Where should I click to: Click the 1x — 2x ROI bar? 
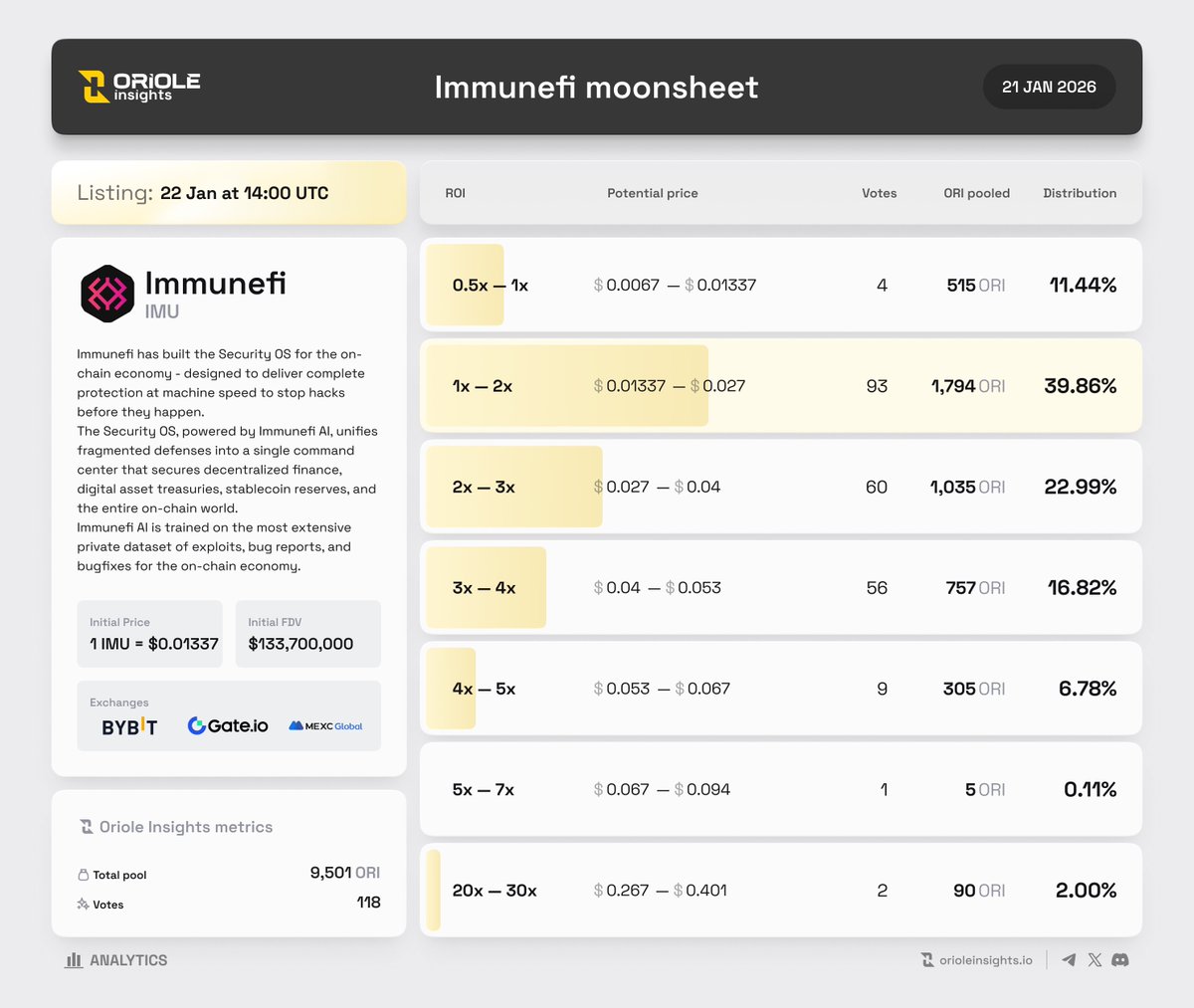567,386
